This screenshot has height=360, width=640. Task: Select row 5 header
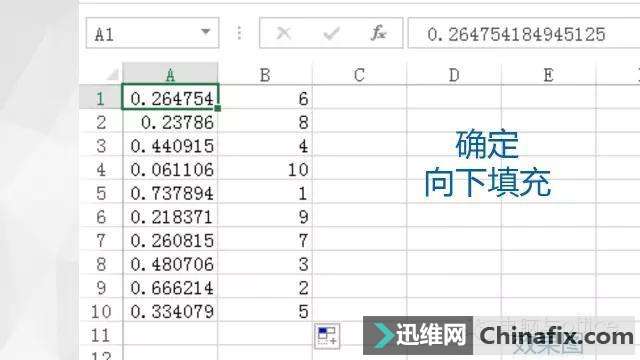(100, 192)
